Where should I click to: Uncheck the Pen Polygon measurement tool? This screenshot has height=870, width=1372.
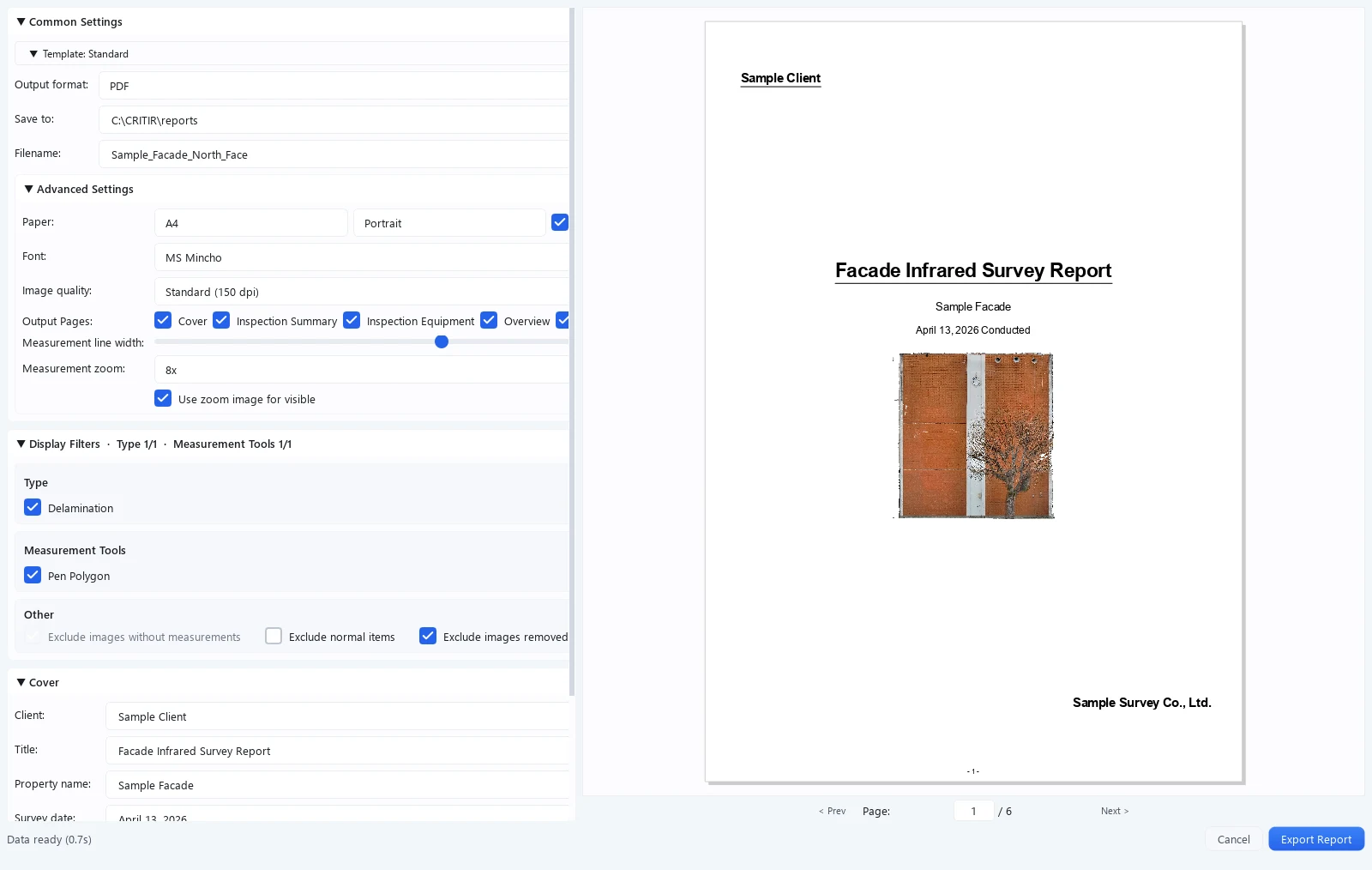[33, 575]
